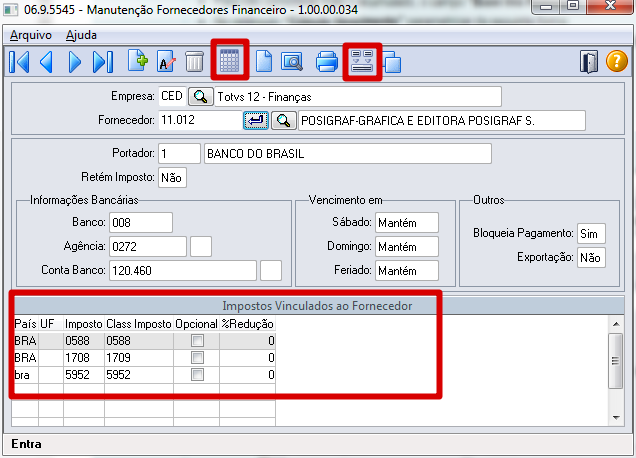Select Imposto cell 1708
The height and width of the screenshot is (458, 636).
pyautogui.click(x=84, y=358)
